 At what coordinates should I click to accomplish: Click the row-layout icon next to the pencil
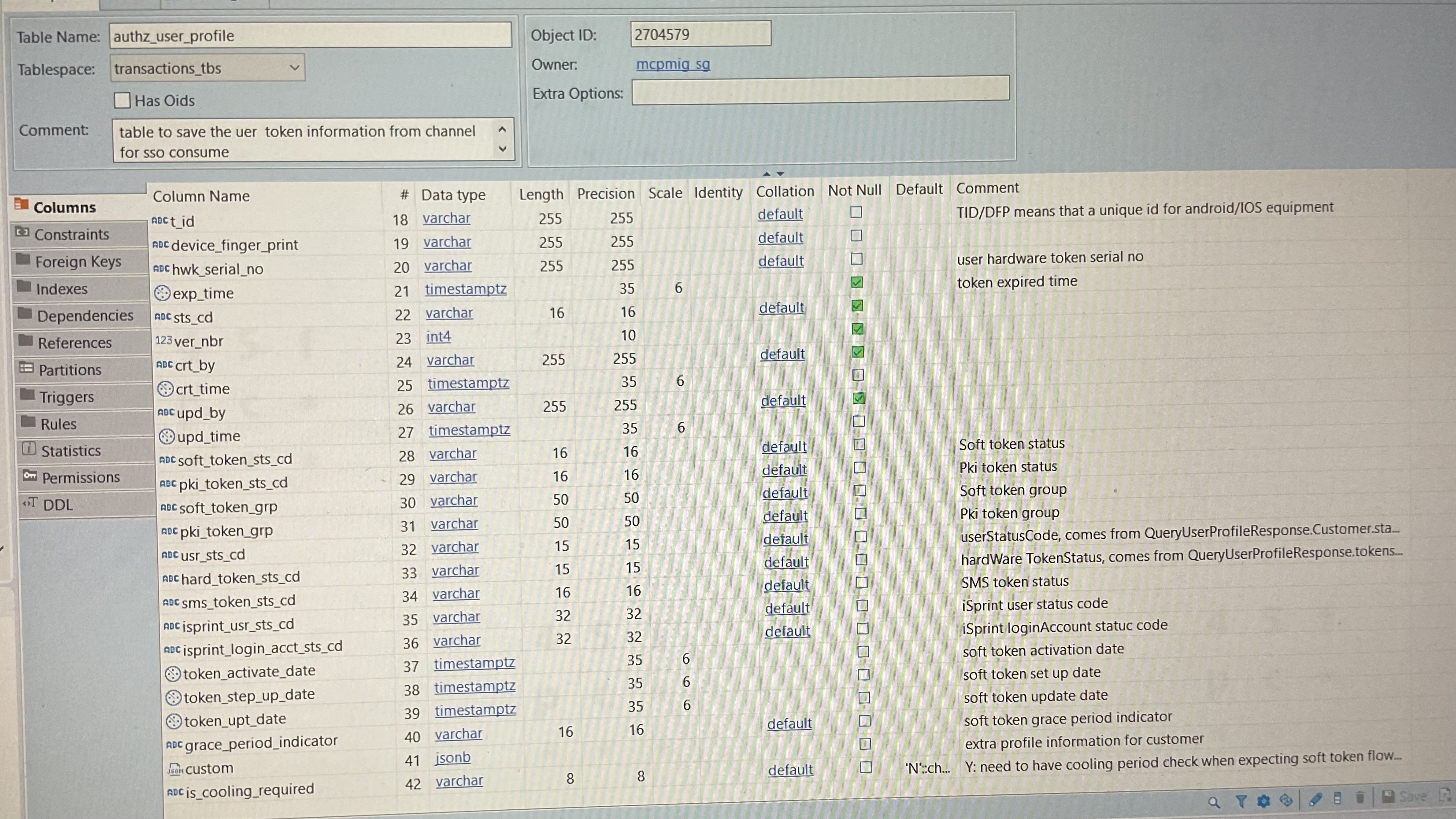coord(1337,798)
